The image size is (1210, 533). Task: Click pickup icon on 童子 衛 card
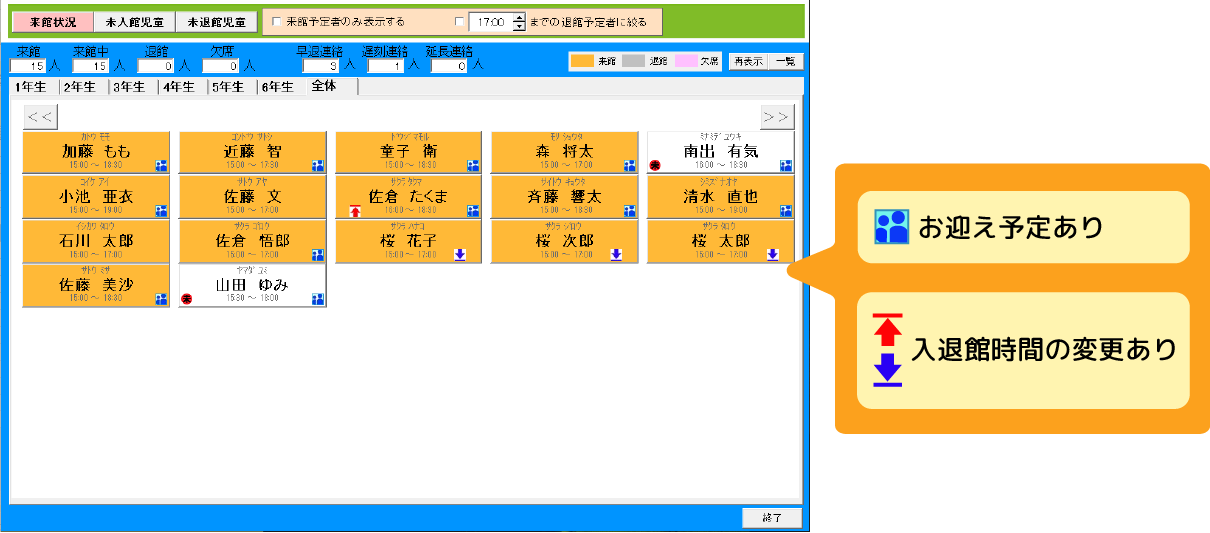coord(473,166)
